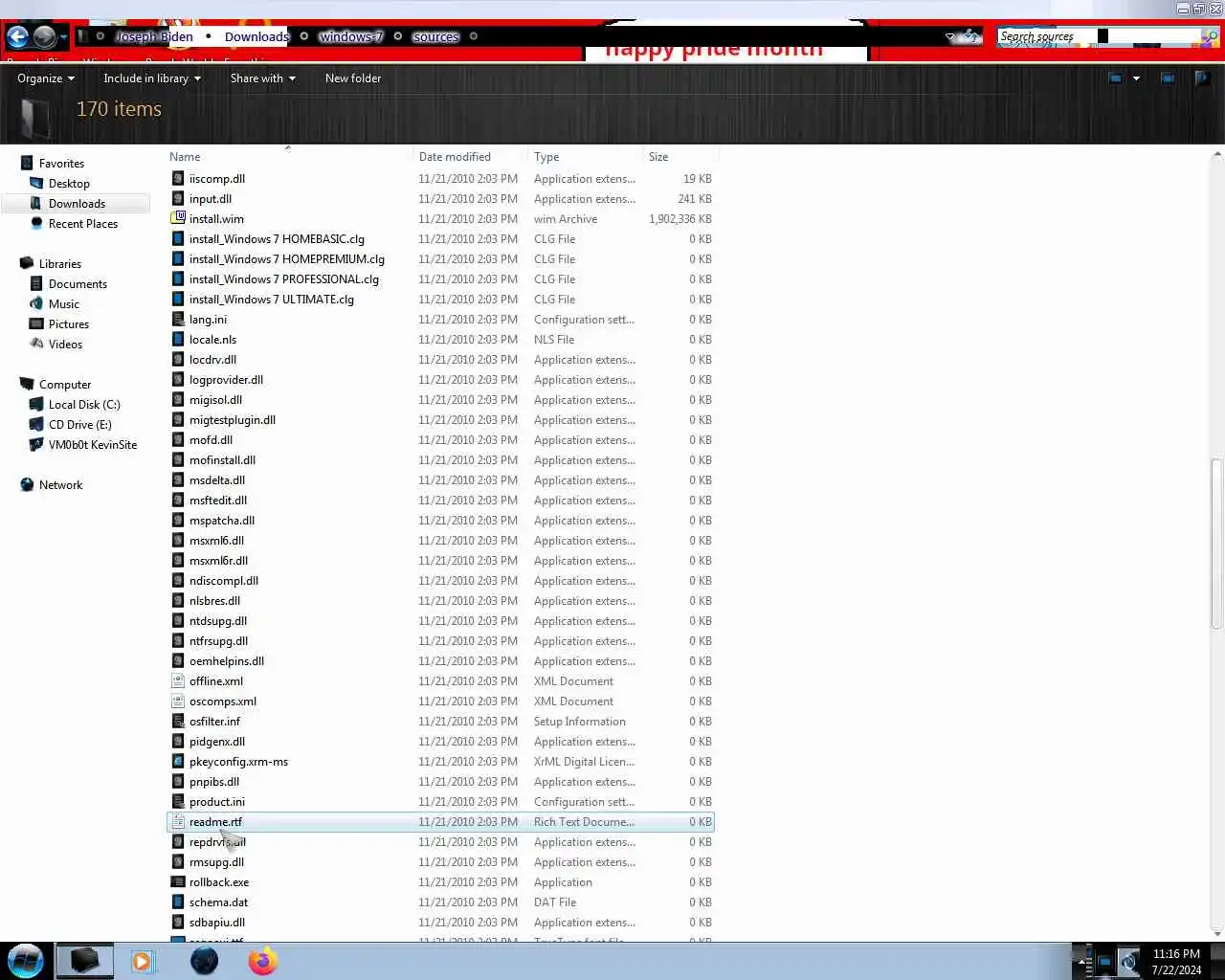This screenshot has height=980, width=1225.
Task: Open the Include in library menu
Action: pyautogui.click(x=152, y=78)
